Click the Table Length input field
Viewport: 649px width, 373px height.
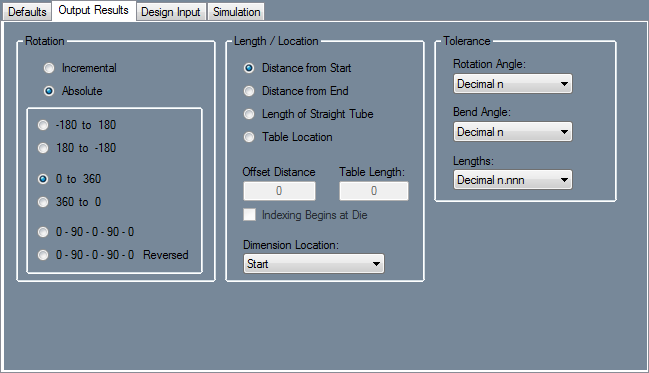[x=374, y=191]
